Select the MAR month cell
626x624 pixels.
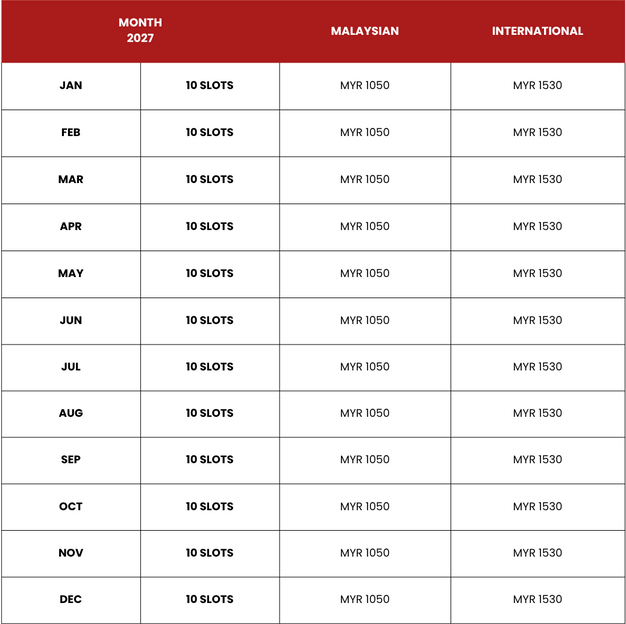(x=71, y=179)
